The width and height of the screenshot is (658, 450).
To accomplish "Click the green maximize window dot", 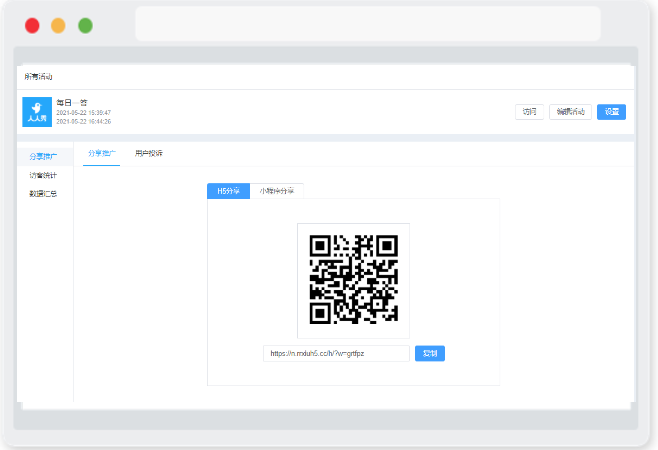I will point(86,26).
